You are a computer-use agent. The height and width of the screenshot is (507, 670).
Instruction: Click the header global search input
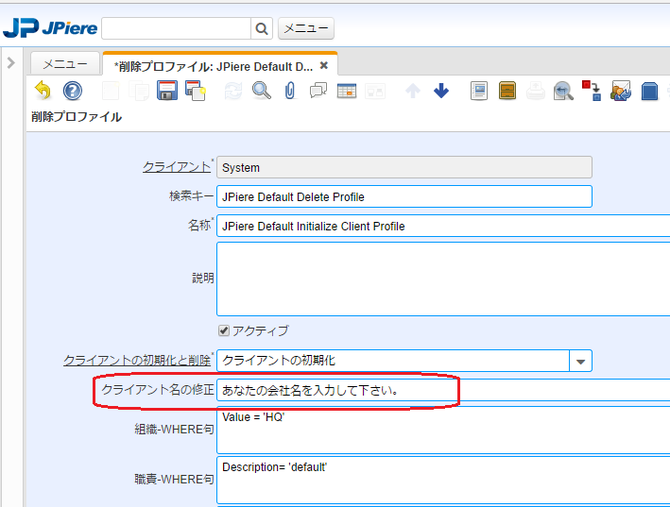176,29
